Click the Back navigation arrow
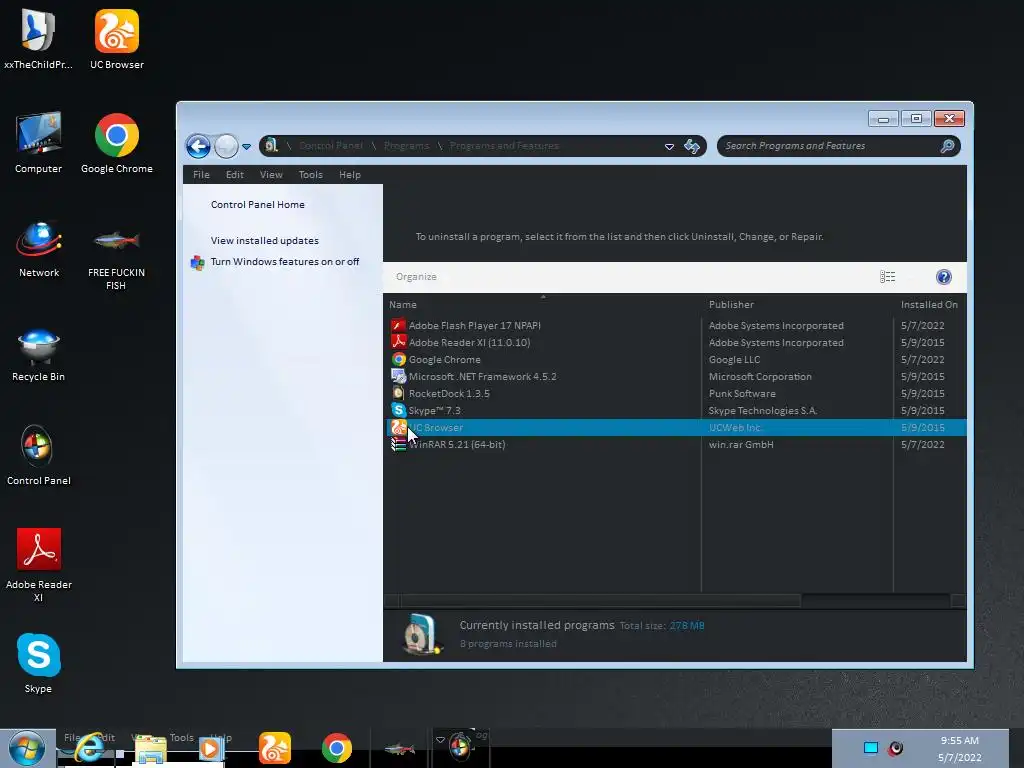Screen dimensions: 1024x768 point(198,146)
